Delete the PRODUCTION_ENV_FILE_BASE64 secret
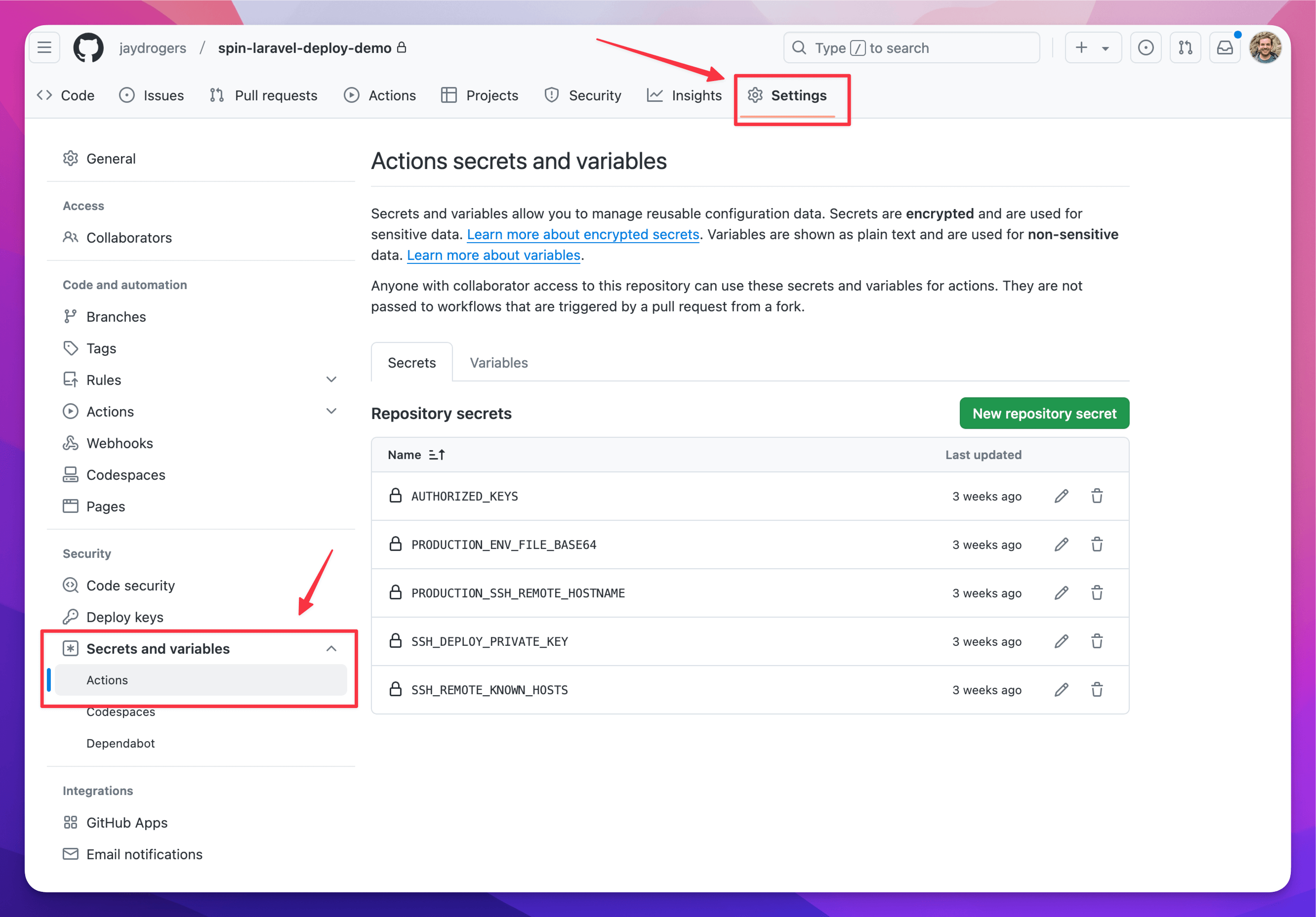This screenshot has height=917, width=1316. 1097,544
